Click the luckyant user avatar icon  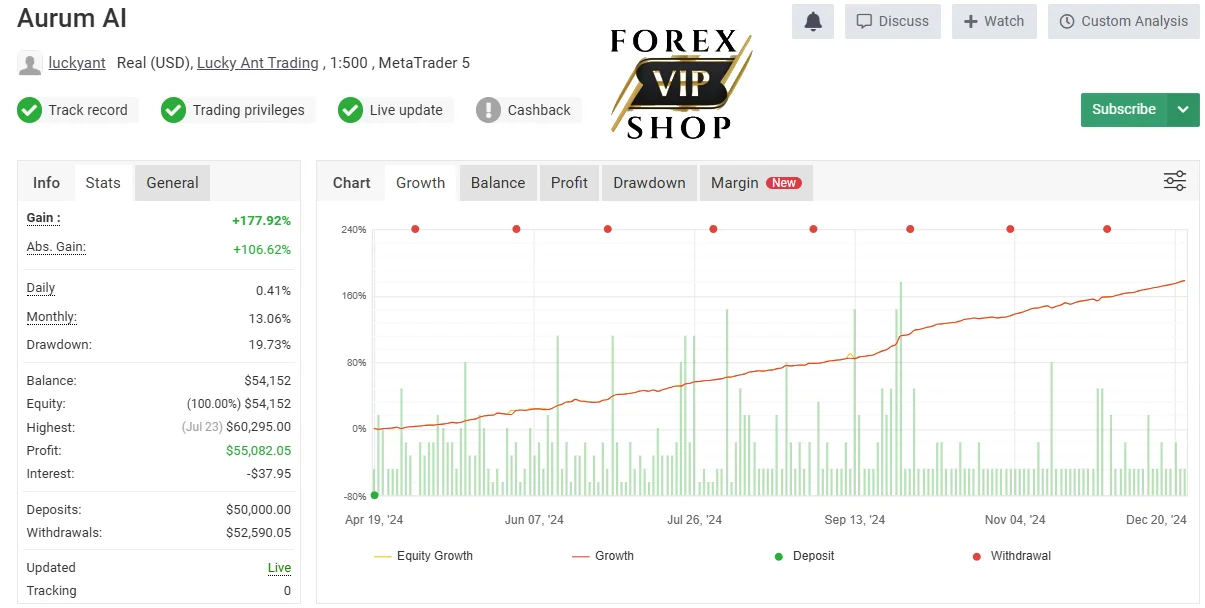30,63
